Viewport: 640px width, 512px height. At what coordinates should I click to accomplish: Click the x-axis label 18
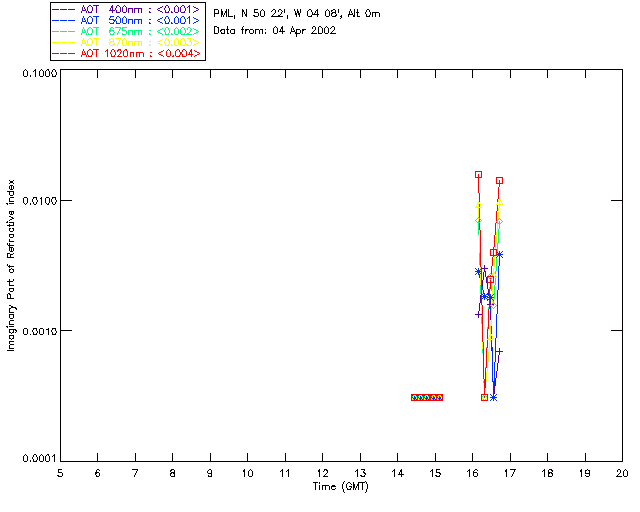[547, 474]
